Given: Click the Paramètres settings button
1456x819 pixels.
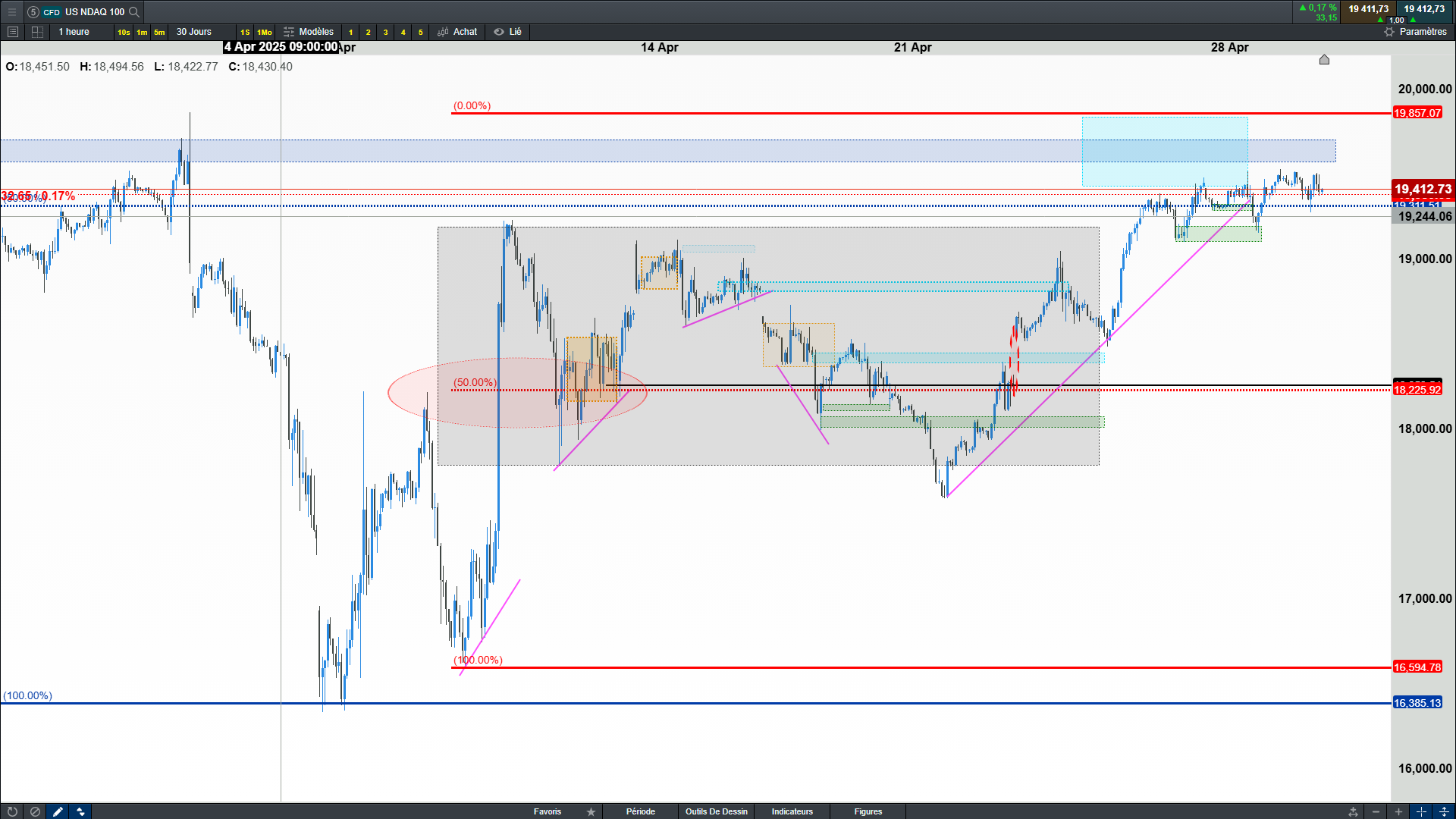Looking at the screenshot, I should tap(1415, 32).
